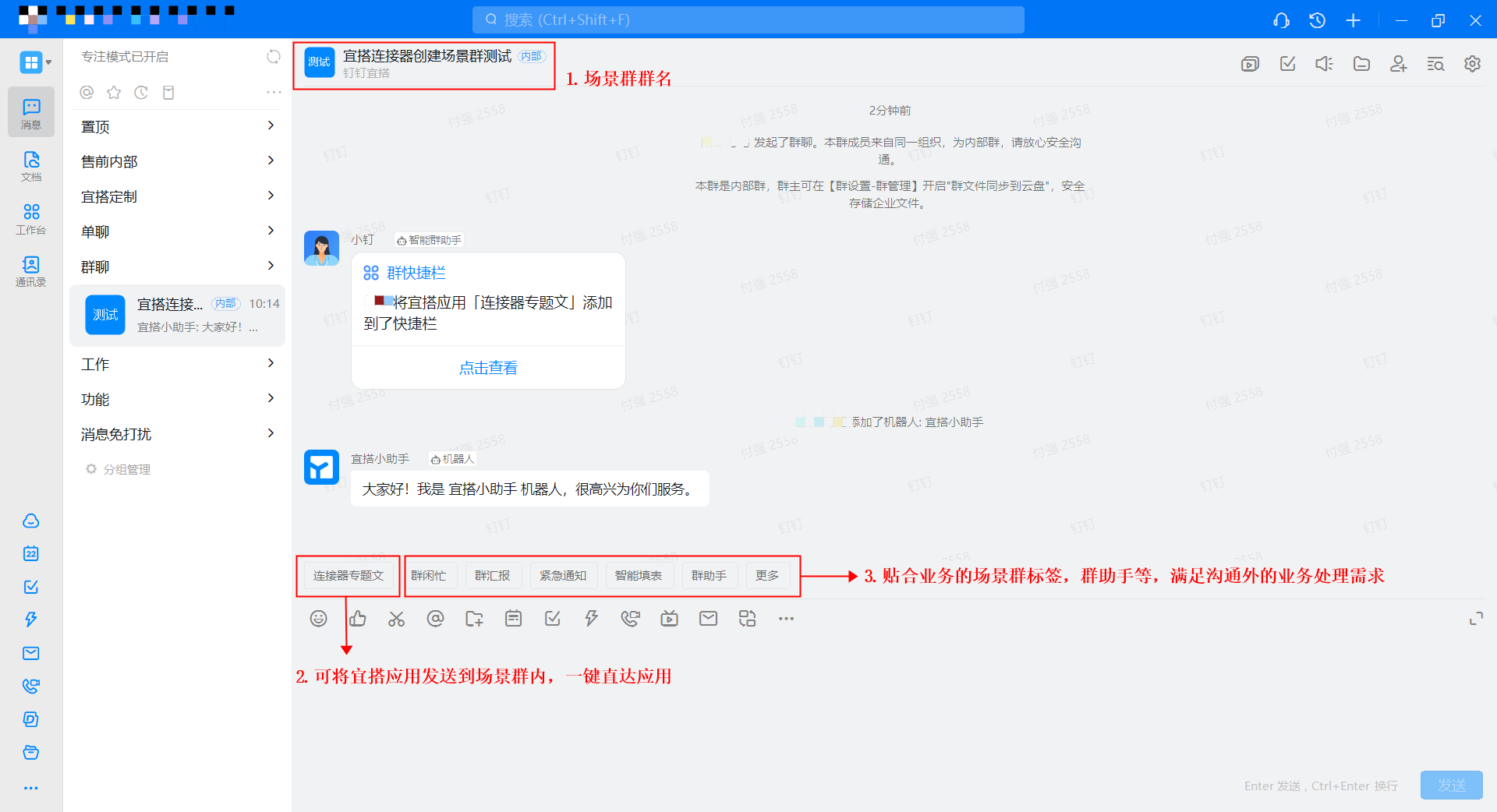Open the group files folder icon
The height and width of the screenshot is (812, 1497).
[x=1361, y=64]
